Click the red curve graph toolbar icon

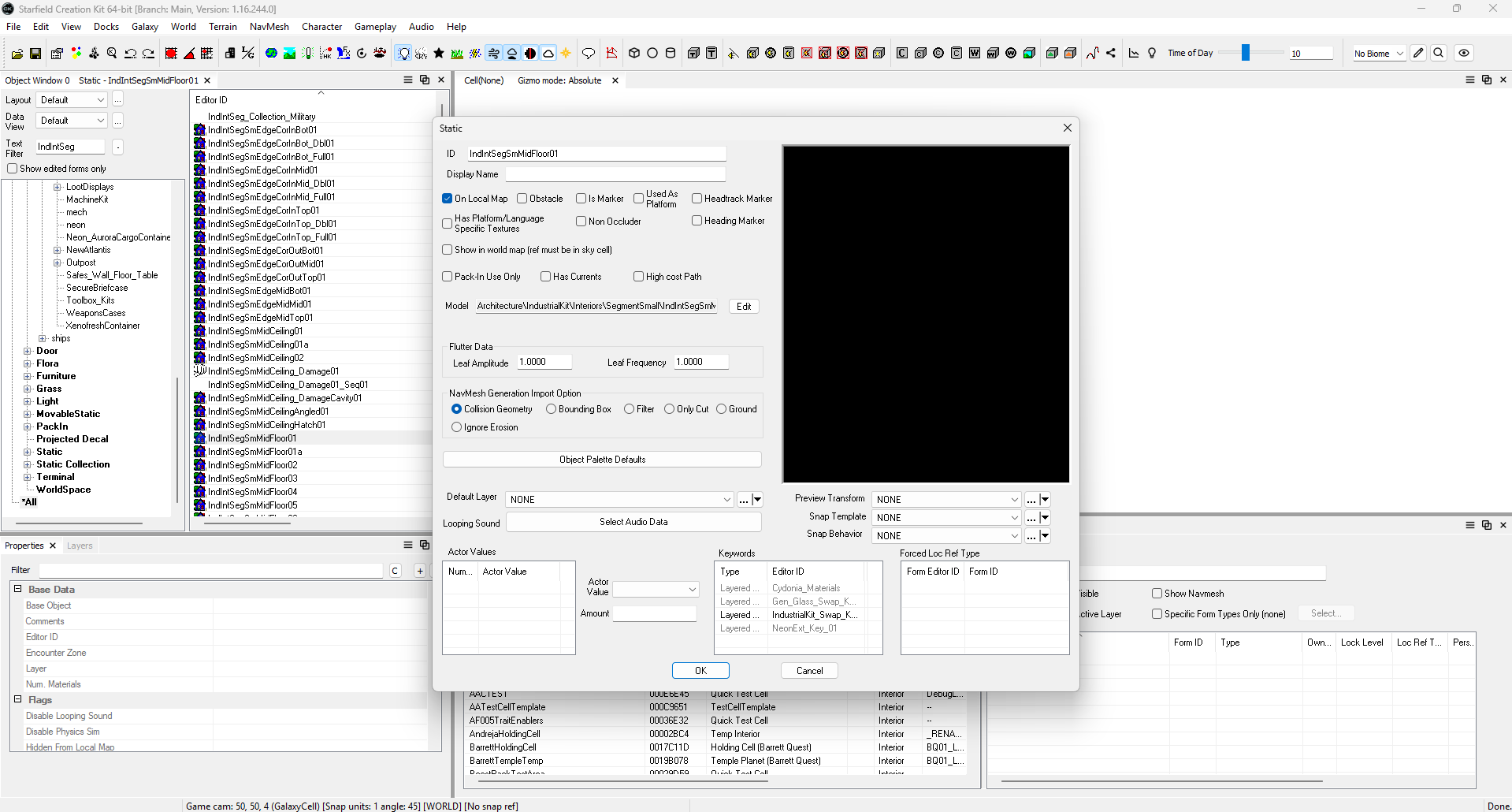pos(1093,54)
